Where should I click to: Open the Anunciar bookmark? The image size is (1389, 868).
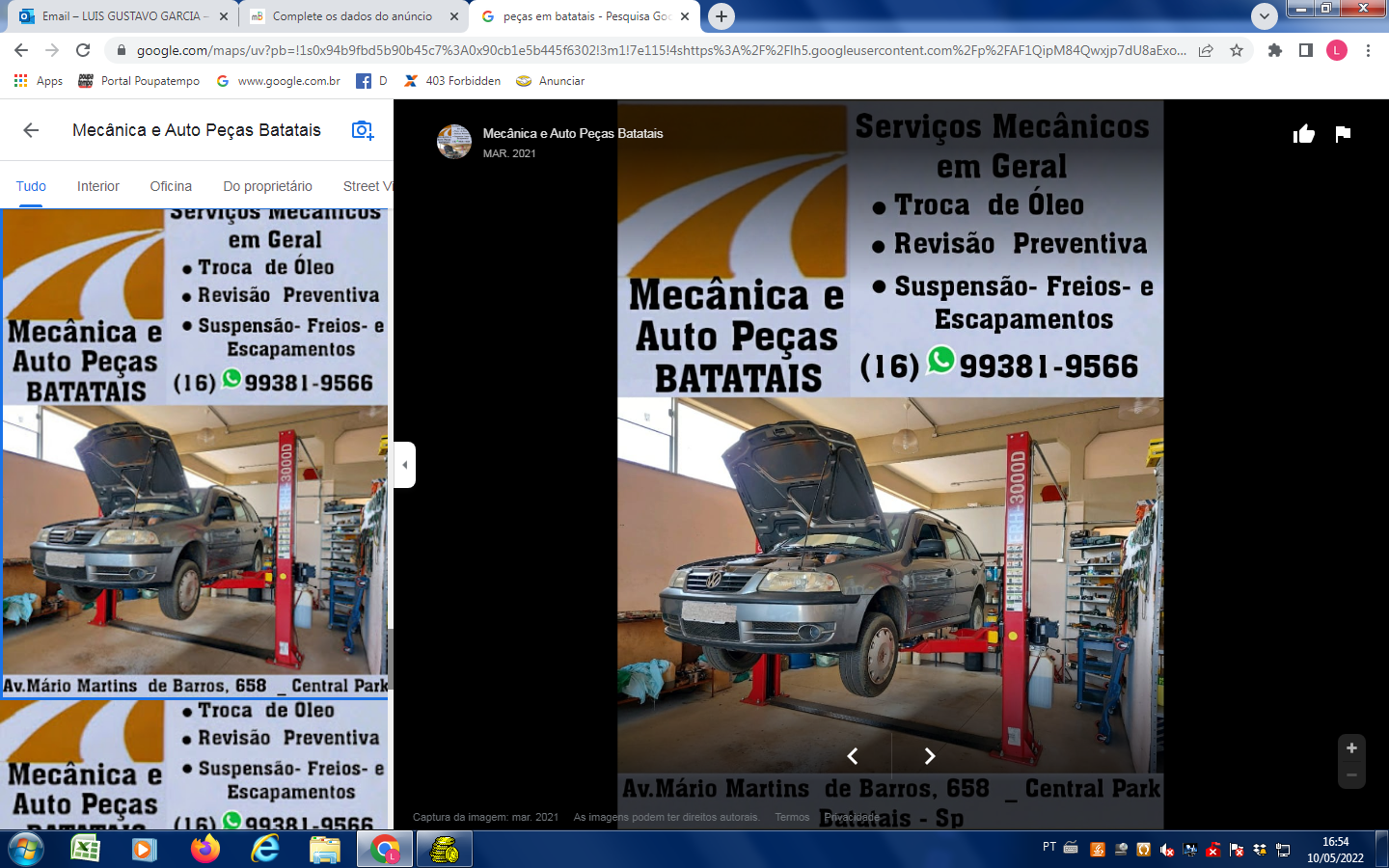click(551, 81)
